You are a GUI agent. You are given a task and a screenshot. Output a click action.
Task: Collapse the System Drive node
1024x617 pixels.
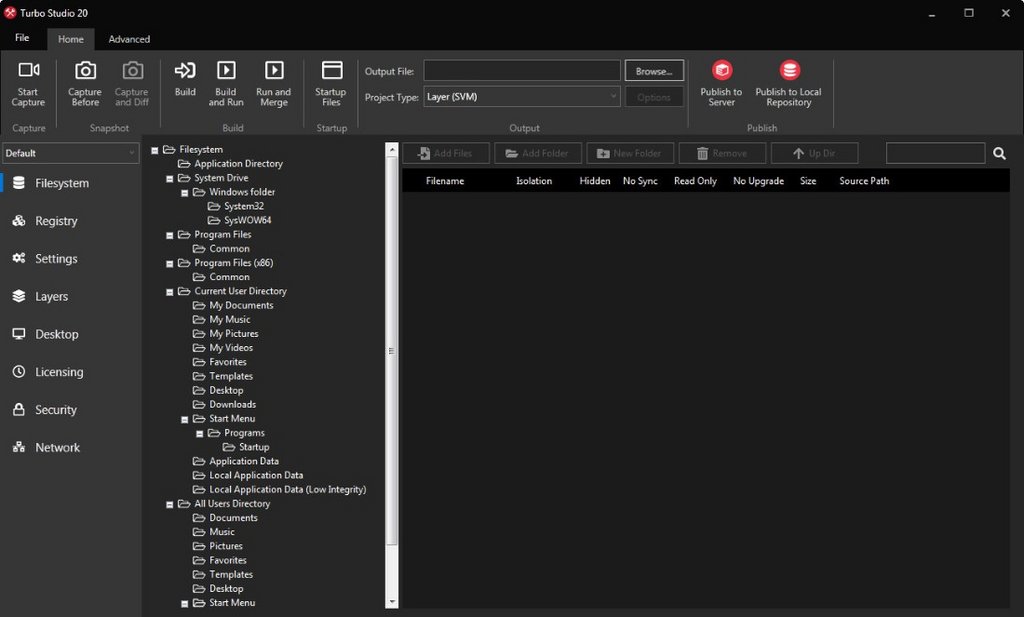coord(170,178)
